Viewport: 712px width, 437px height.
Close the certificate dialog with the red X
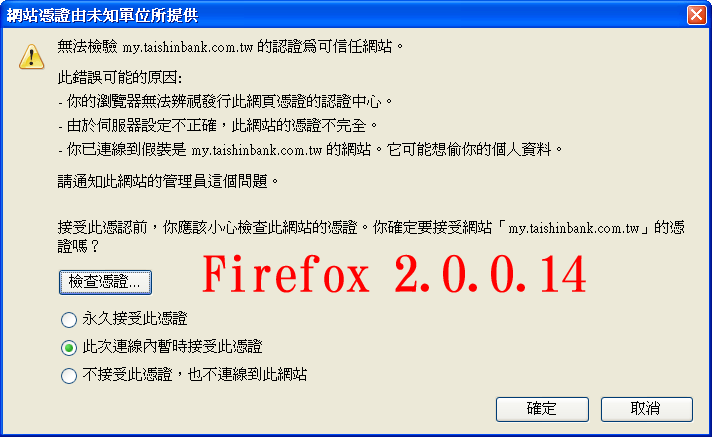pos(696,15)
